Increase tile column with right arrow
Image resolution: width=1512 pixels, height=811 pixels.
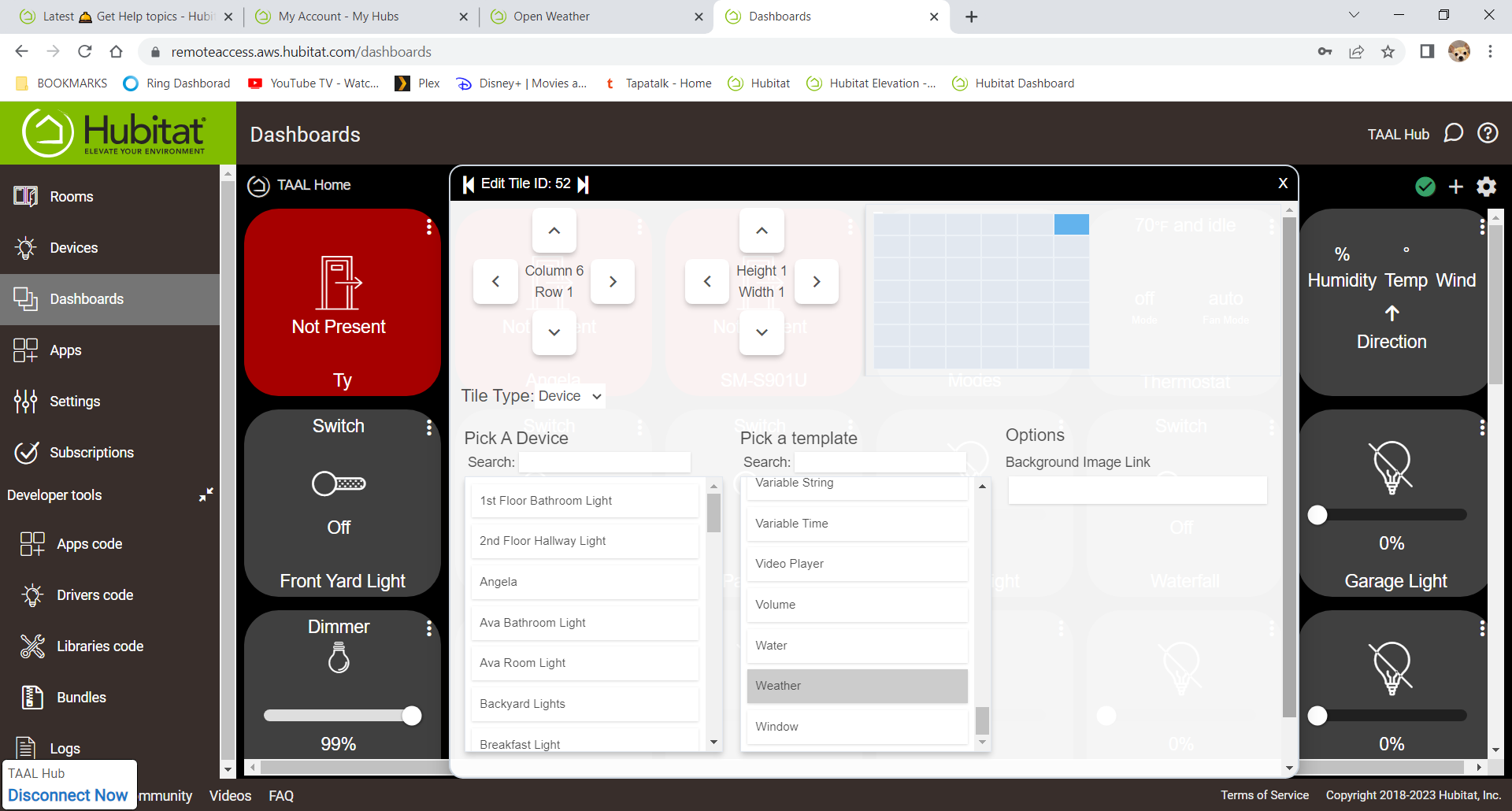click(x=613, y=282)
